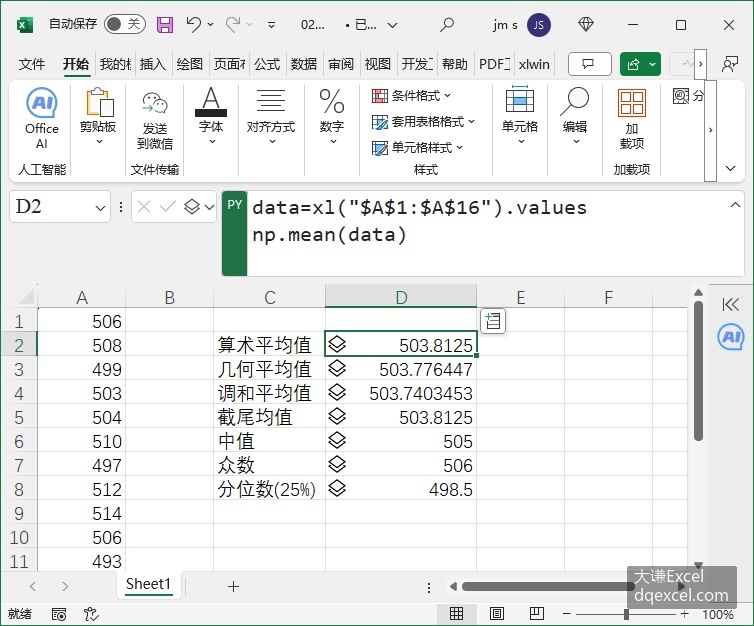
Task: Select the Sheet1 worksheet tab
Action: tap(148, 584)
